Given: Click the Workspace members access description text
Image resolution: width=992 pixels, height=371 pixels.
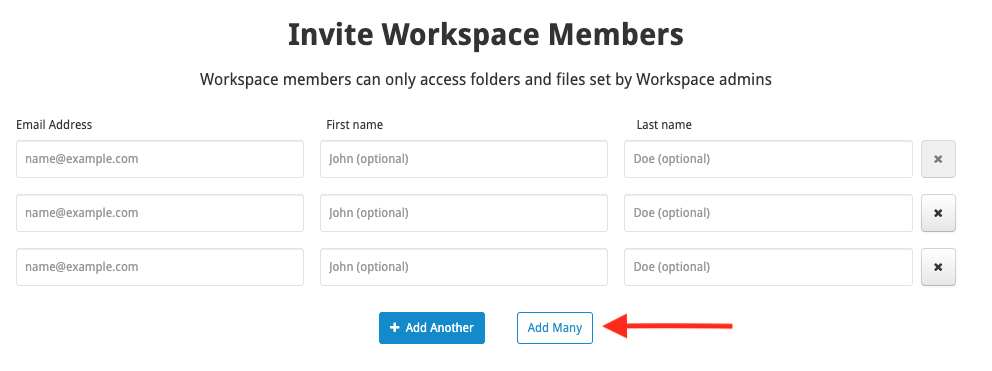Looking at the screenshot, I should 486,80.
